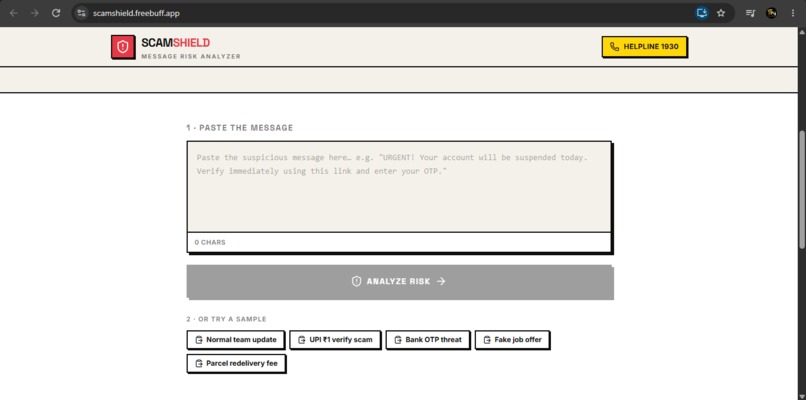The width and height of the screenshot is (806, 400).
Task: Open the media control icon in toolbar
Action: (750, 13)
